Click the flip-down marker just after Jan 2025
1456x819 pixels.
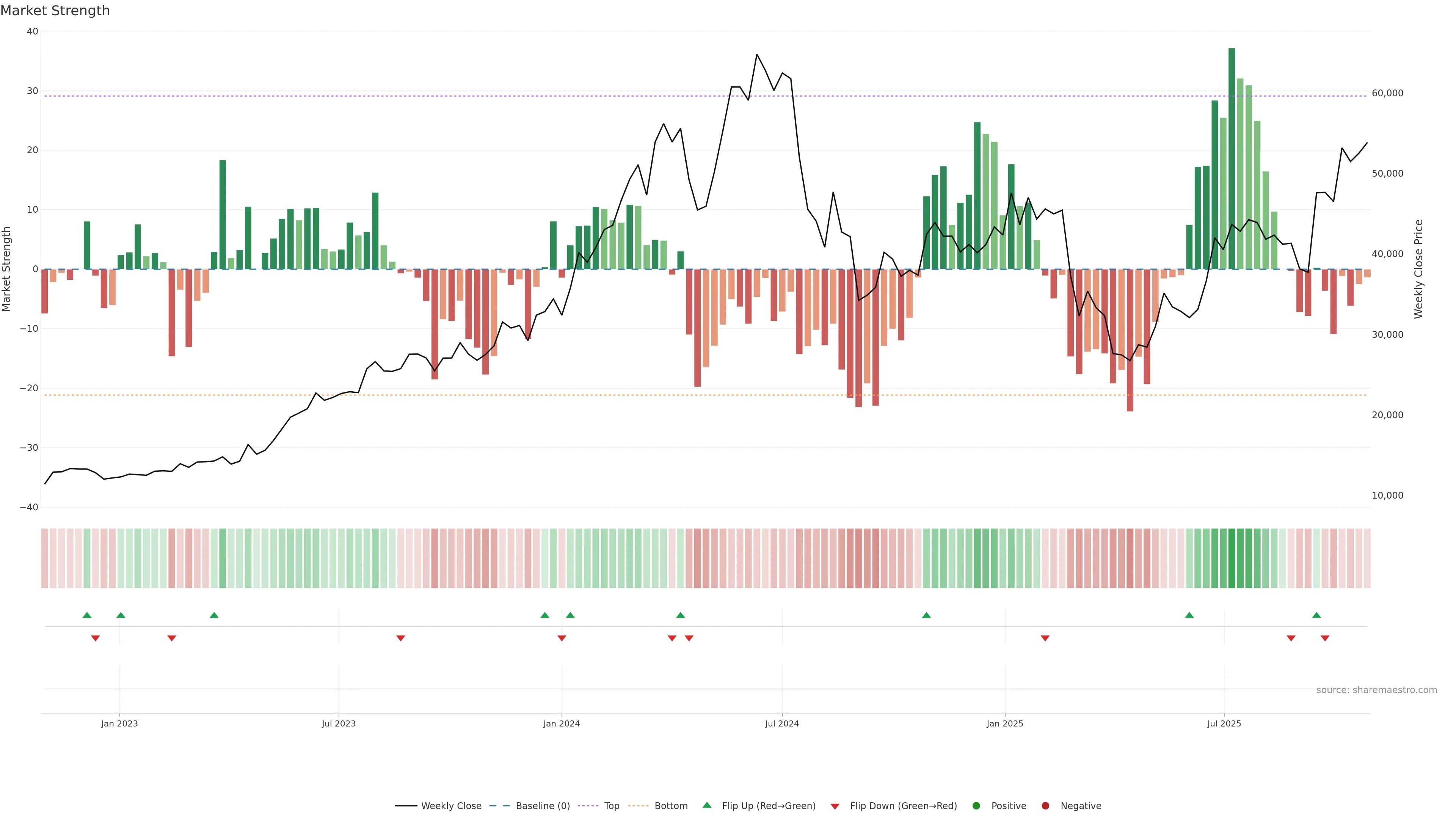(x=1045, y=638)
